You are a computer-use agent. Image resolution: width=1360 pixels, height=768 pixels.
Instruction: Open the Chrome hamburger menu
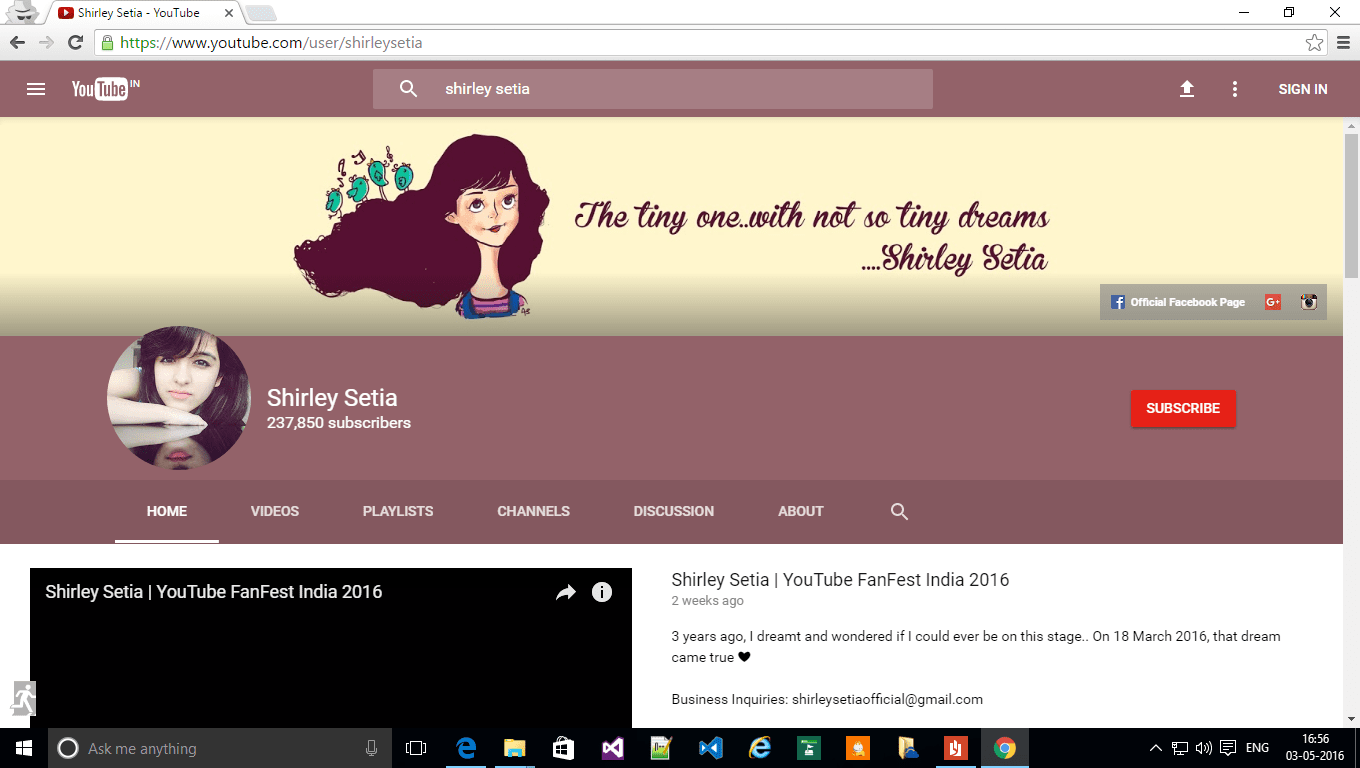click(1343, 43)
